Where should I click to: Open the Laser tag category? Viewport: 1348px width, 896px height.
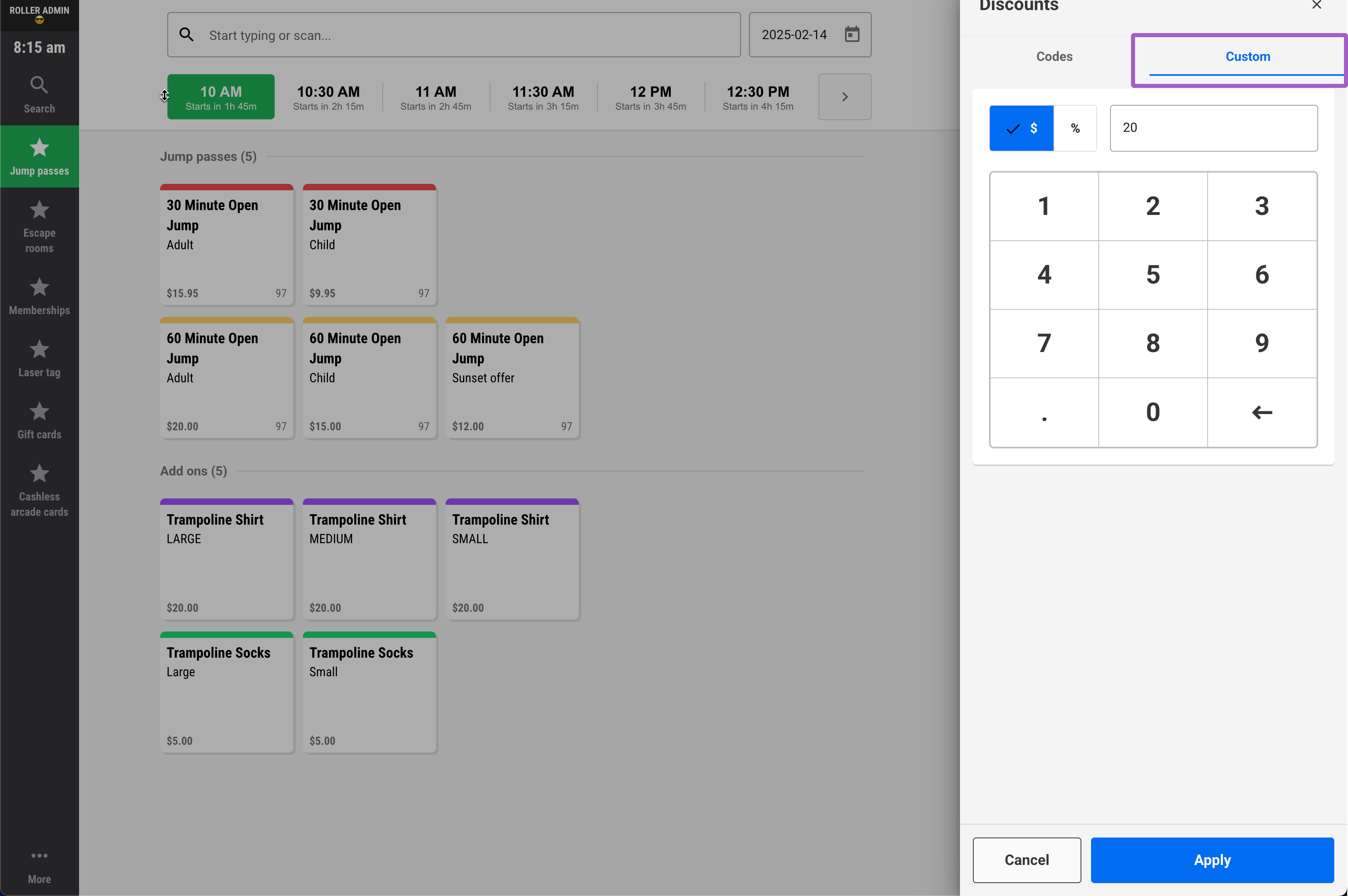pyautogui.click(x=39, y=358)
